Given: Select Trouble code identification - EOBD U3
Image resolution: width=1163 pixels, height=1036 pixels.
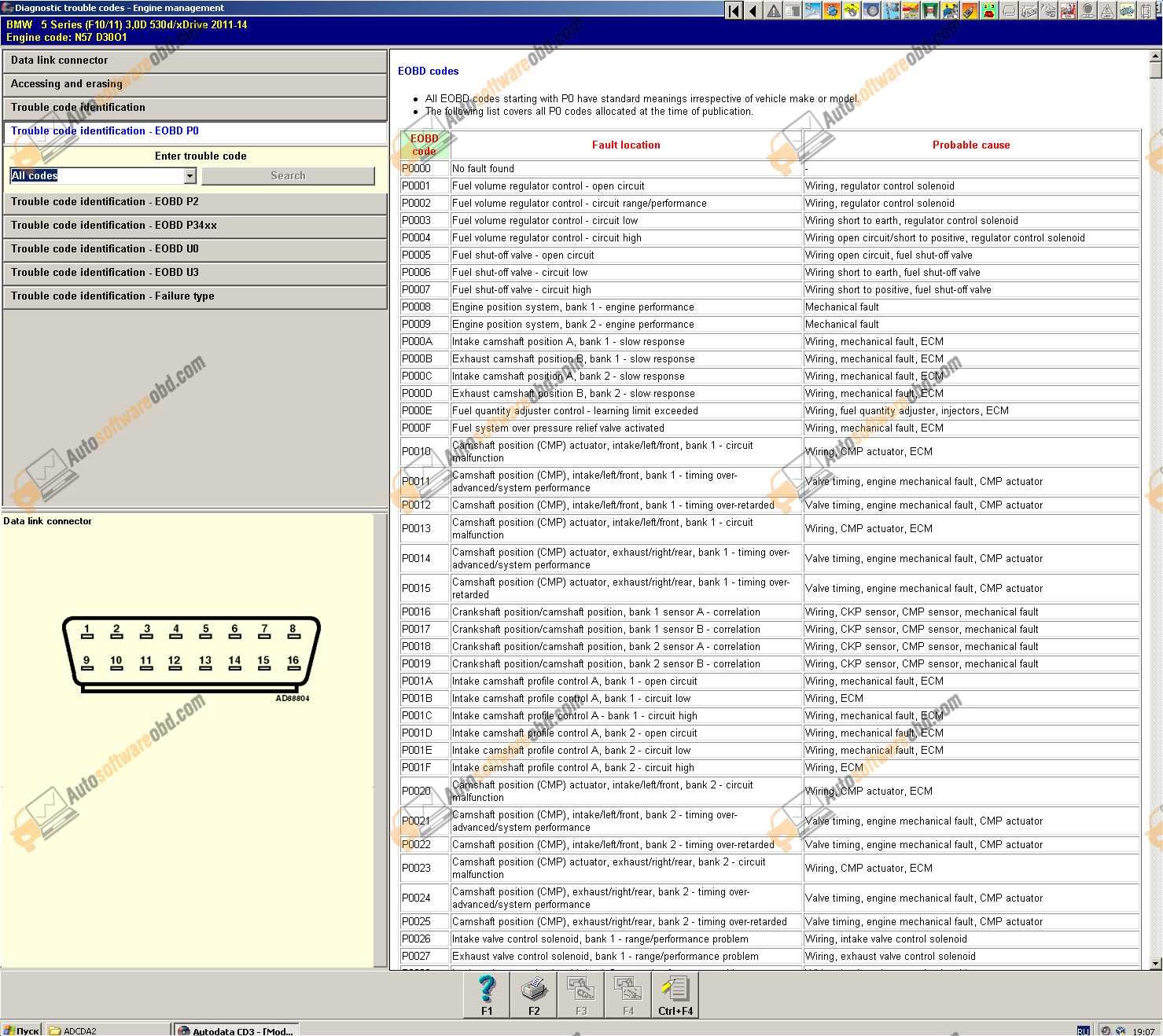Looking at the screenshot, I should 195,273.
